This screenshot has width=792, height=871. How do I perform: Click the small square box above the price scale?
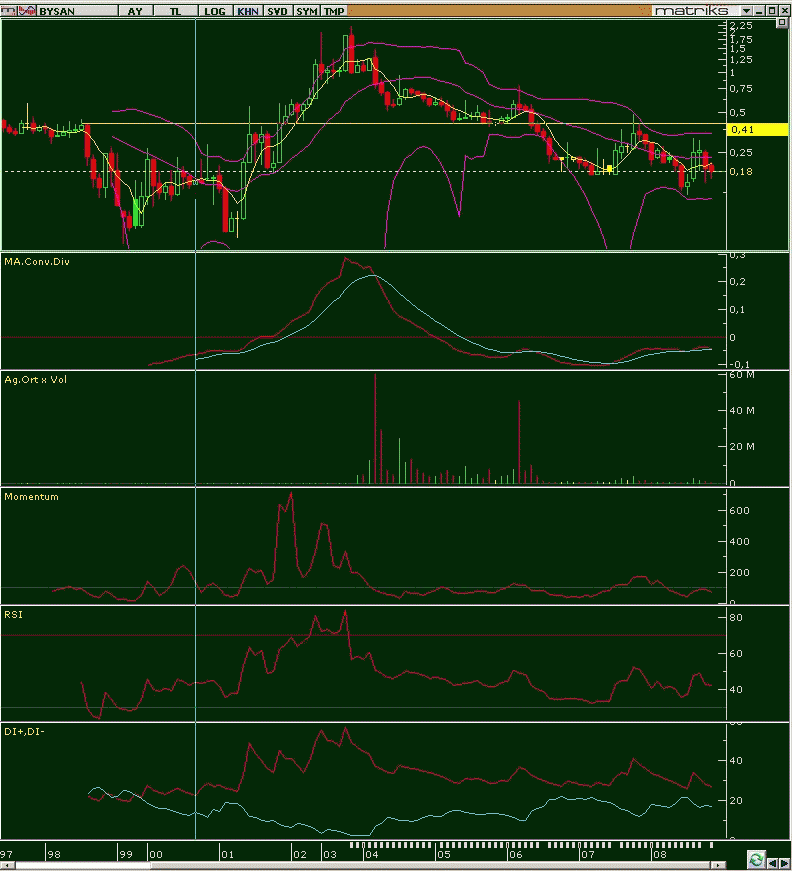782,23
